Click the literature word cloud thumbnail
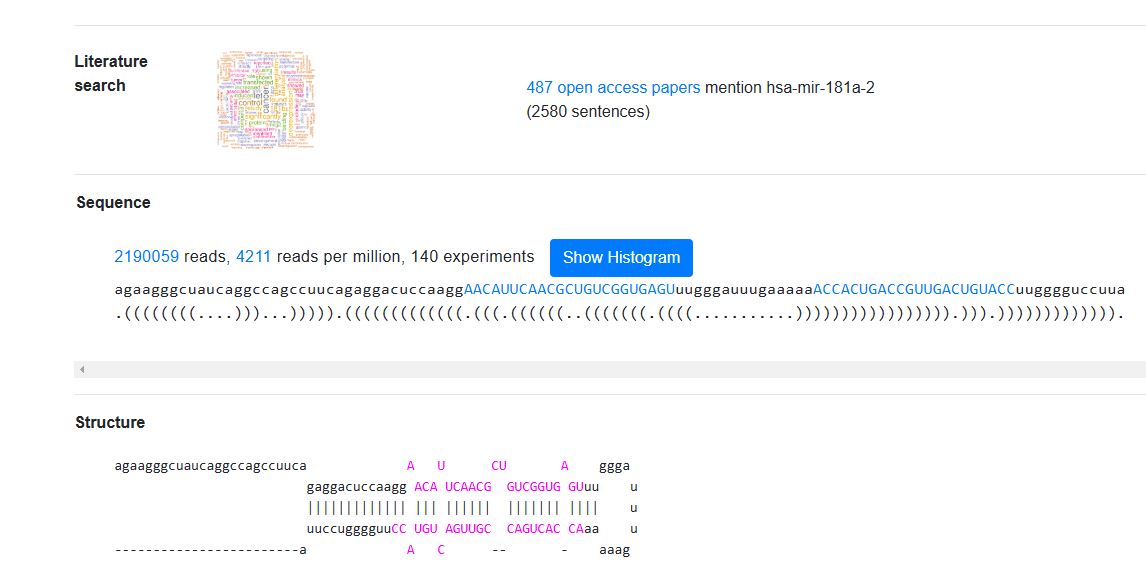Viewport: 1146px width, 585px height. point(265,100)
